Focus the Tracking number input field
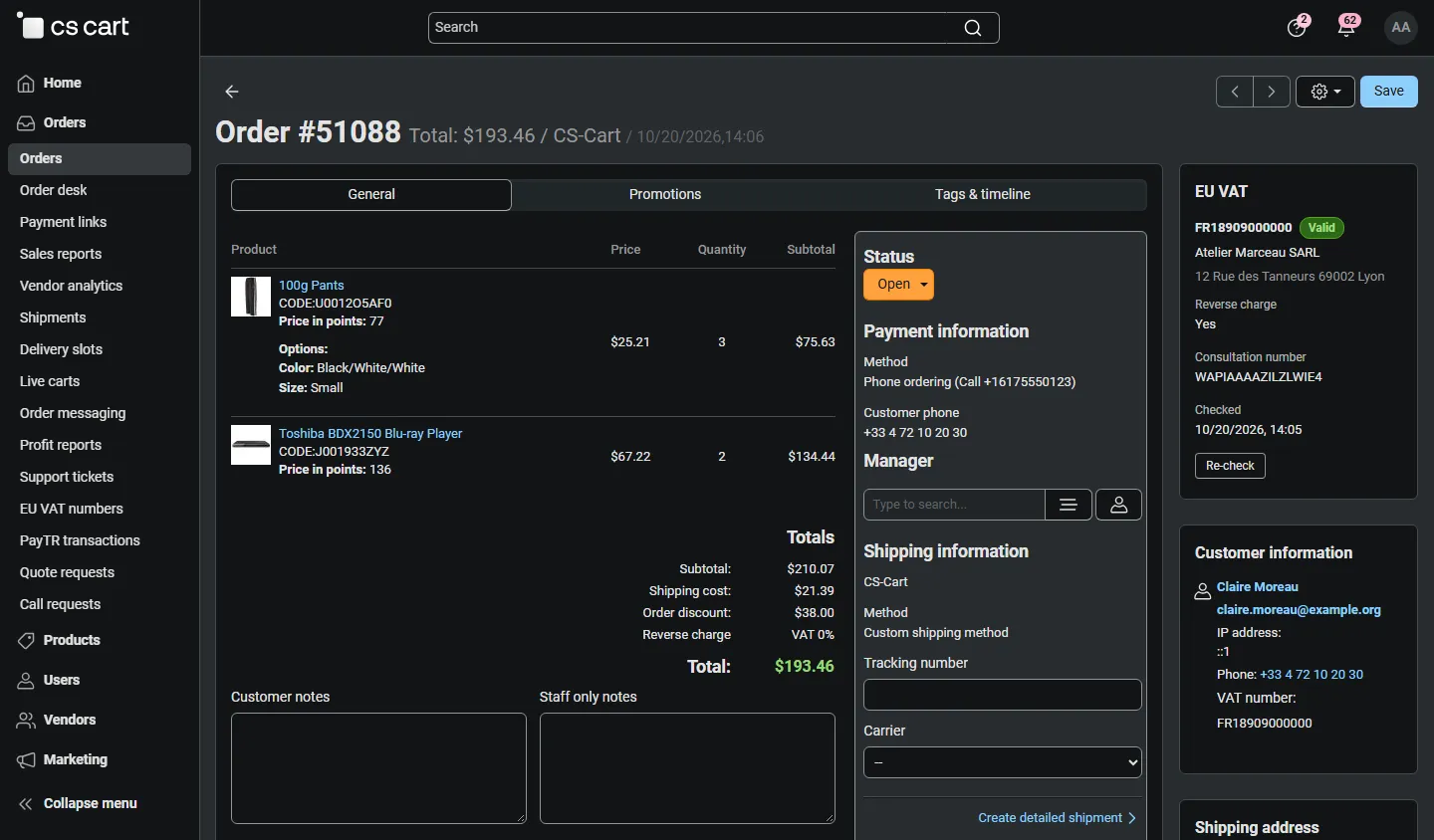 1003,695
